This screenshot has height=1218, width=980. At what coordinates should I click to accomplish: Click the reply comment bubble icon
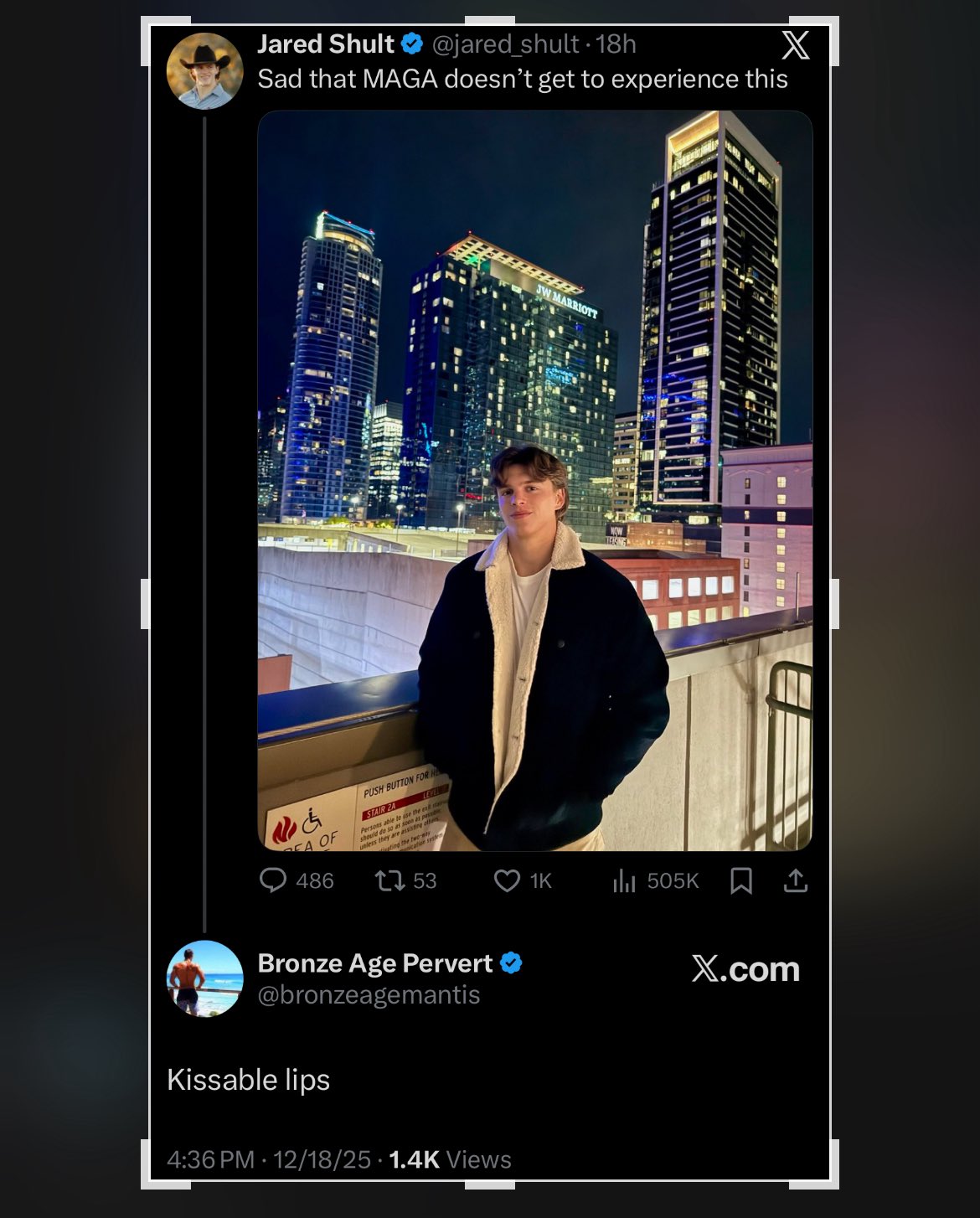pos(273,880)
